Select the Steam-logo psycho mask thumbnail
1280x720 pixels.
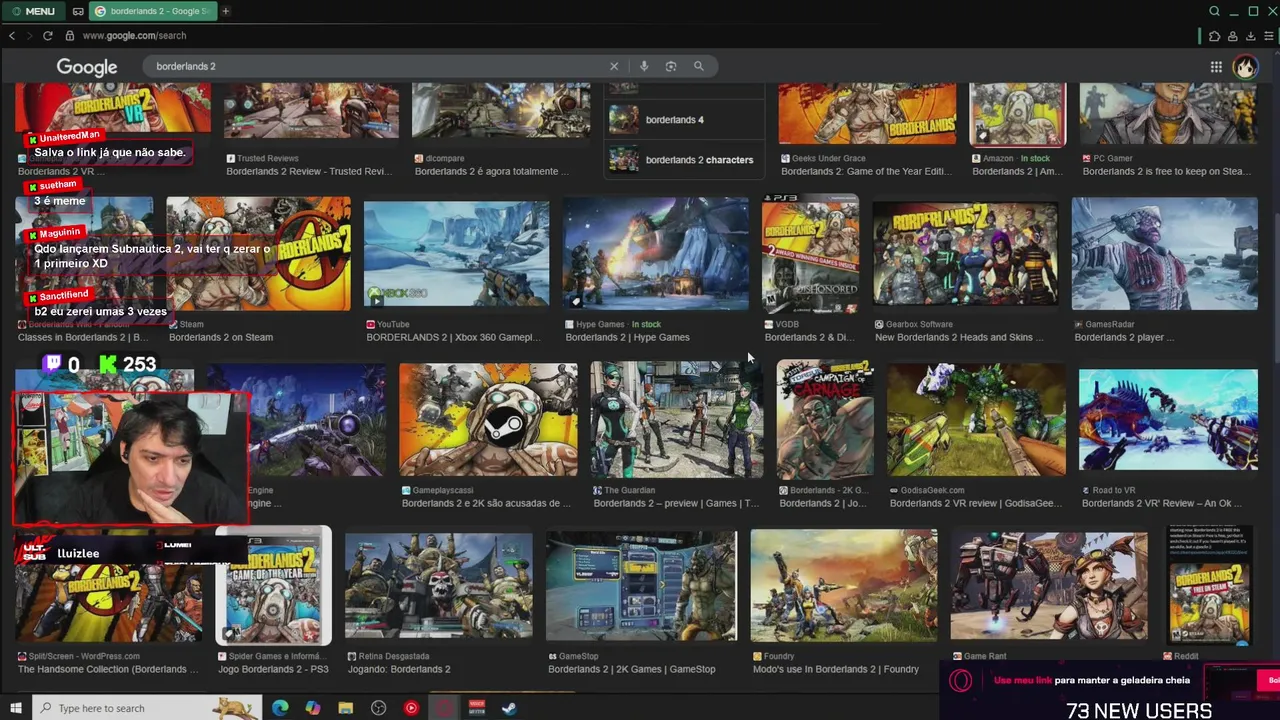click(488, 420)
